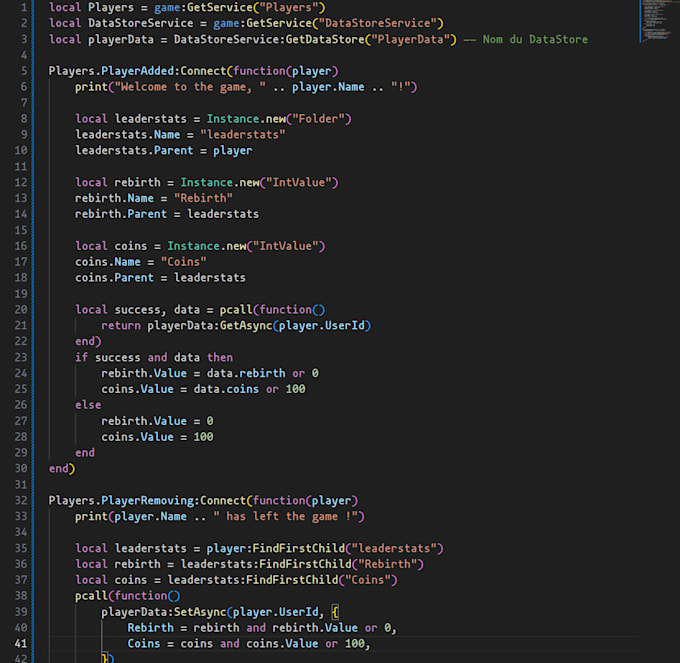Click the " has left the game !" string
This screenshot has width=680, height=663.
[285, 516]
